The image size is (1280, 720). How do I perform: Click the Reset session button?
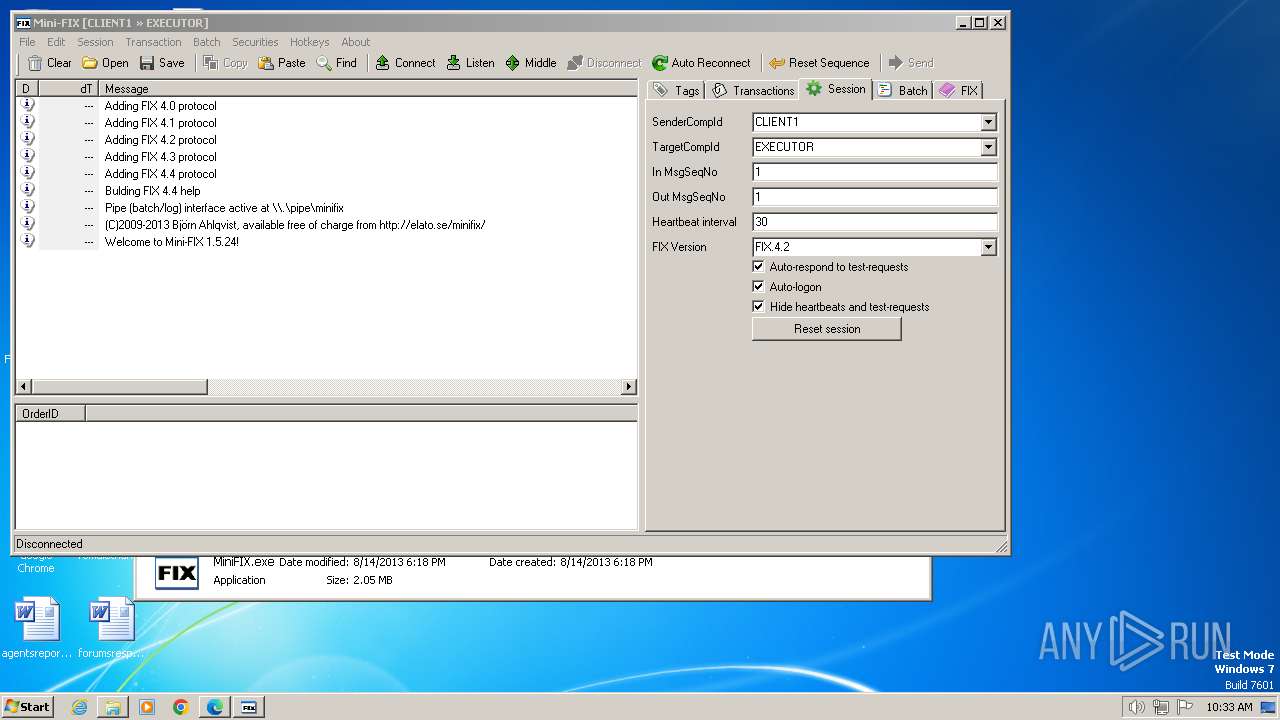[x=827, y=329]
